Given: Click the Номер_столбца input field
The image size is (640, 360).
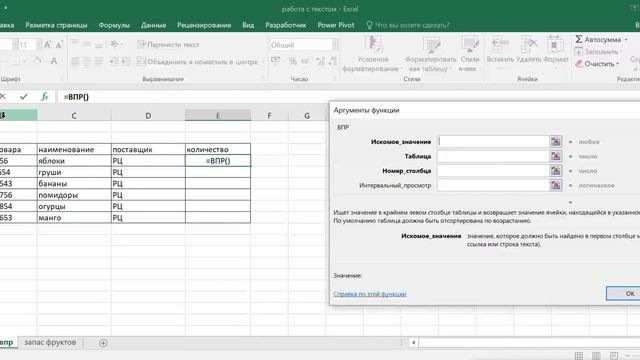Looking at the screenshot, I should pos(493,171).
